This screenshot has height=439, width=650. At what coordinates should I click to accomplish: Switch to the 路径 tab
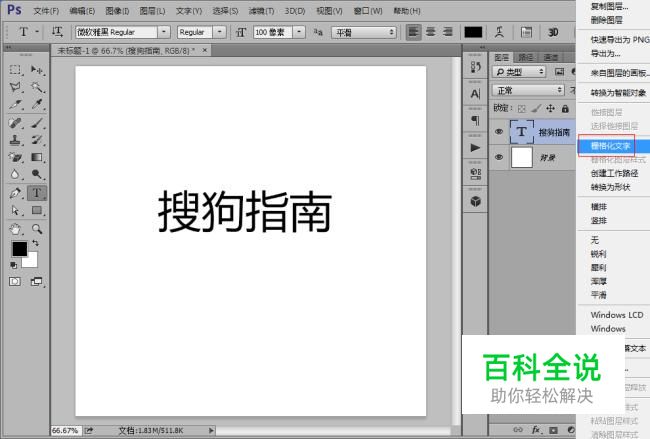[526, 57]
